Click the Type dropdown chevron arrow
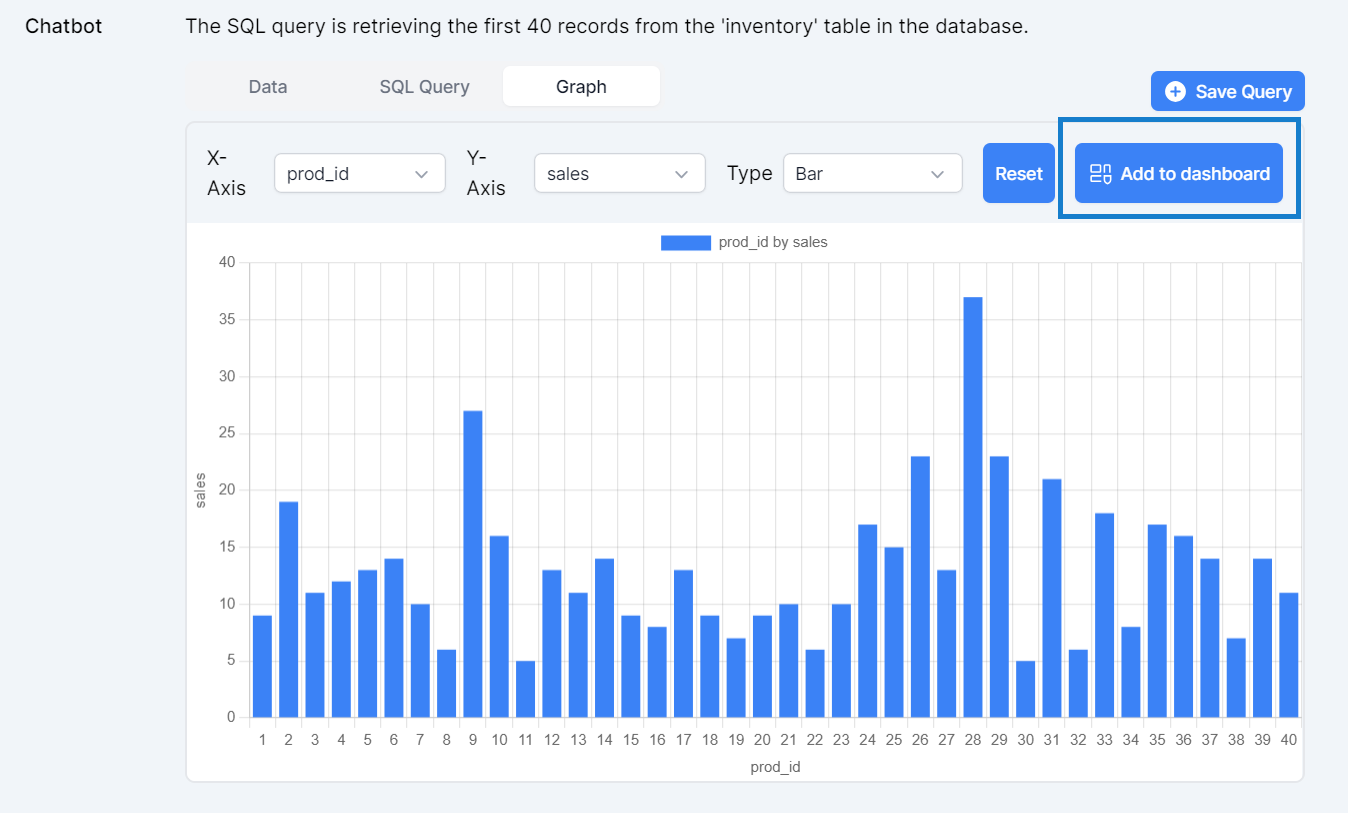Viewport: 1348px width, 813px height. coord(938,174)
